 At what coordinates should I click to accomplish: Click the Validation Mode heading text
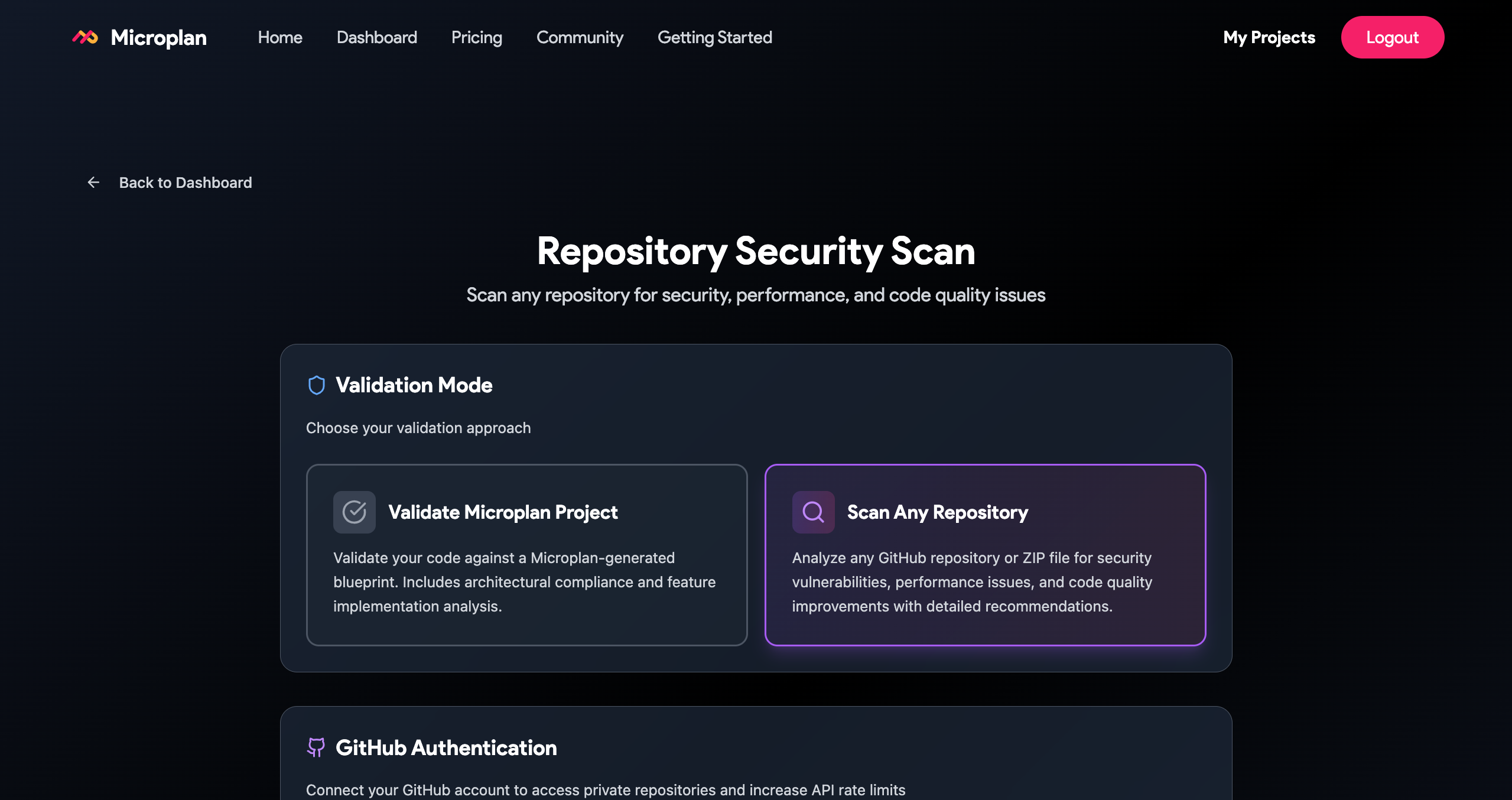tap(414, 385)
